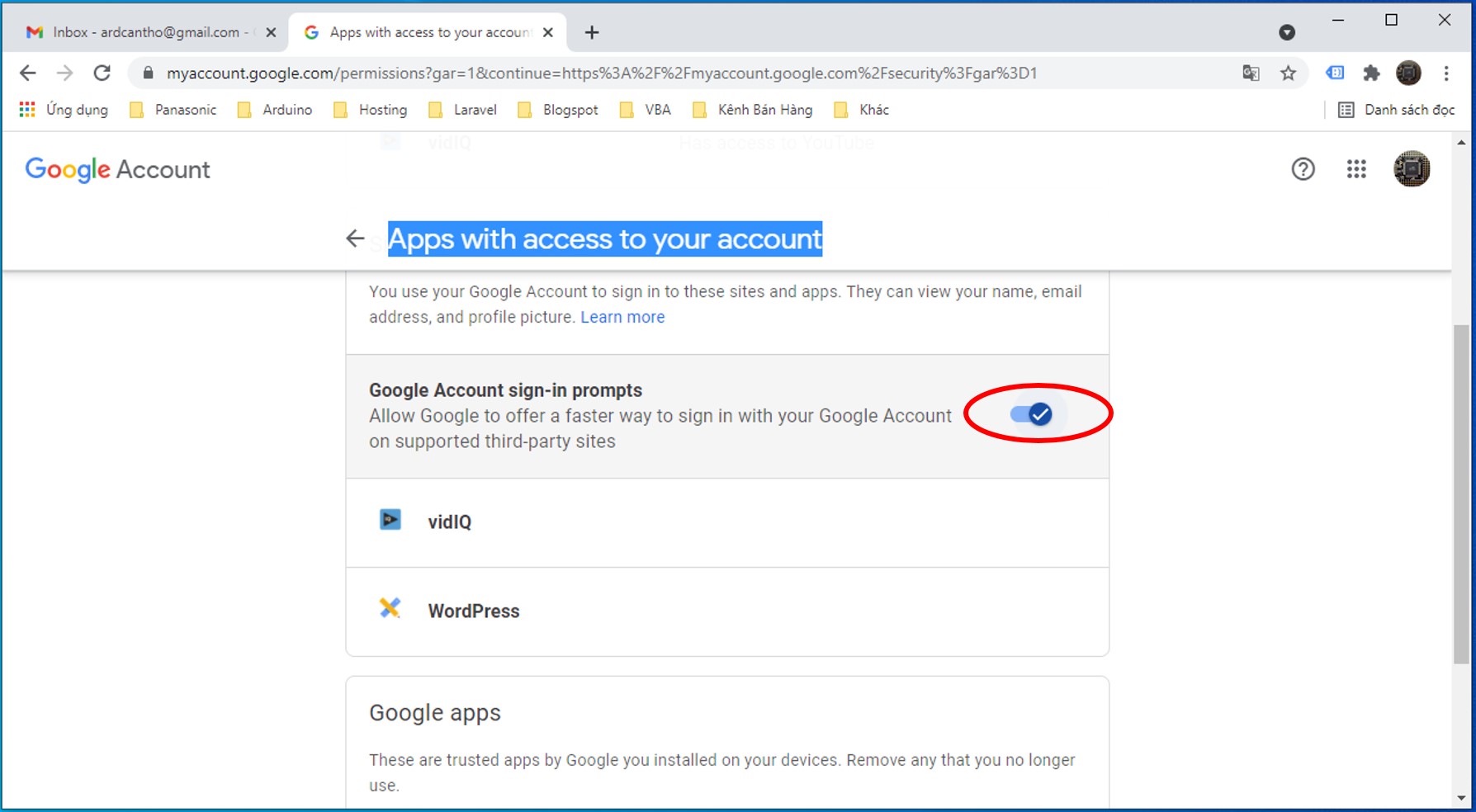Open the Laravel bookmark folder
1476x812 pixels.
(x=463, y=109)
